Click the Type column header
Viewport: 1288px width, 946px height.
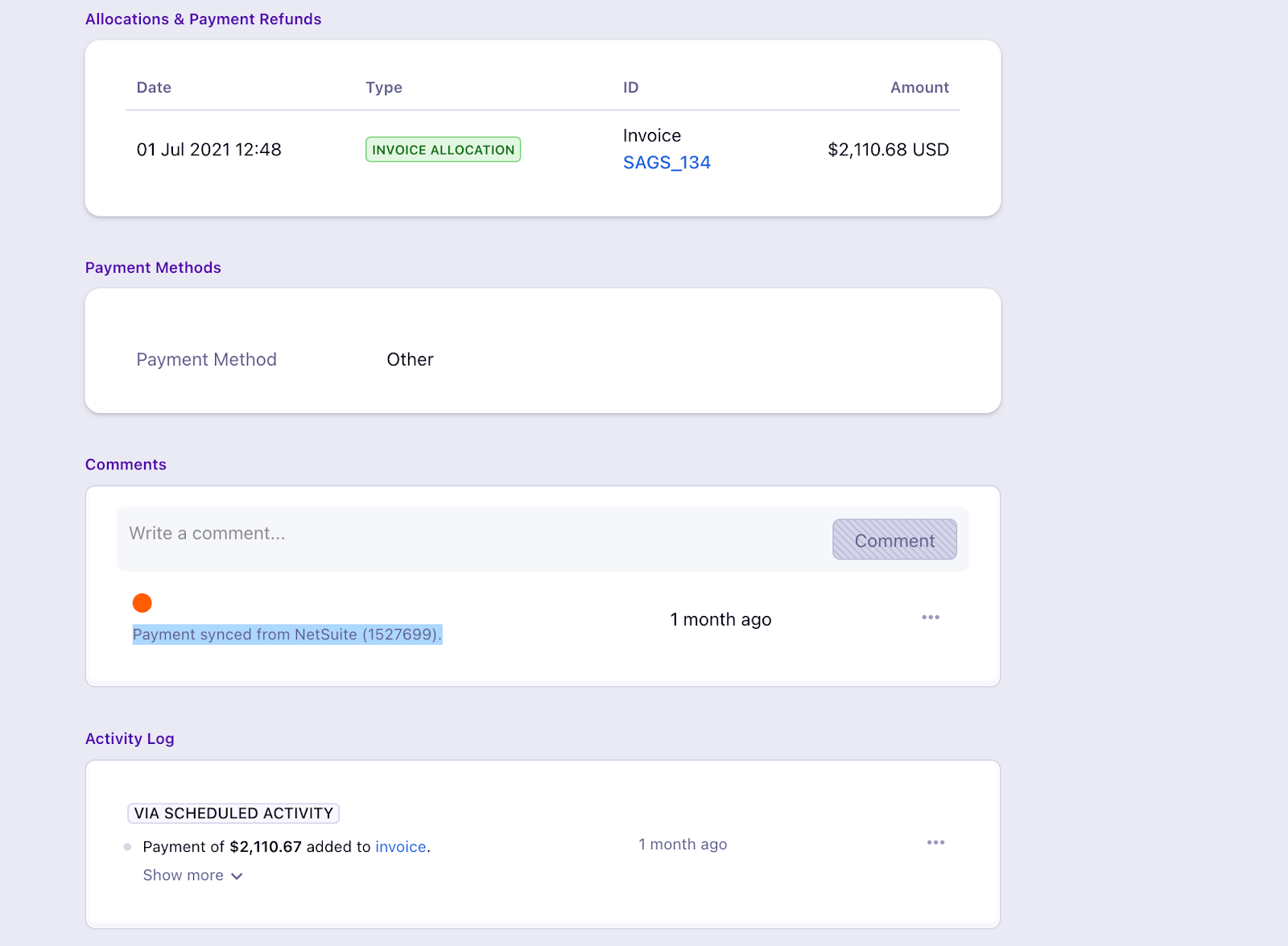(x=384, y=88)
